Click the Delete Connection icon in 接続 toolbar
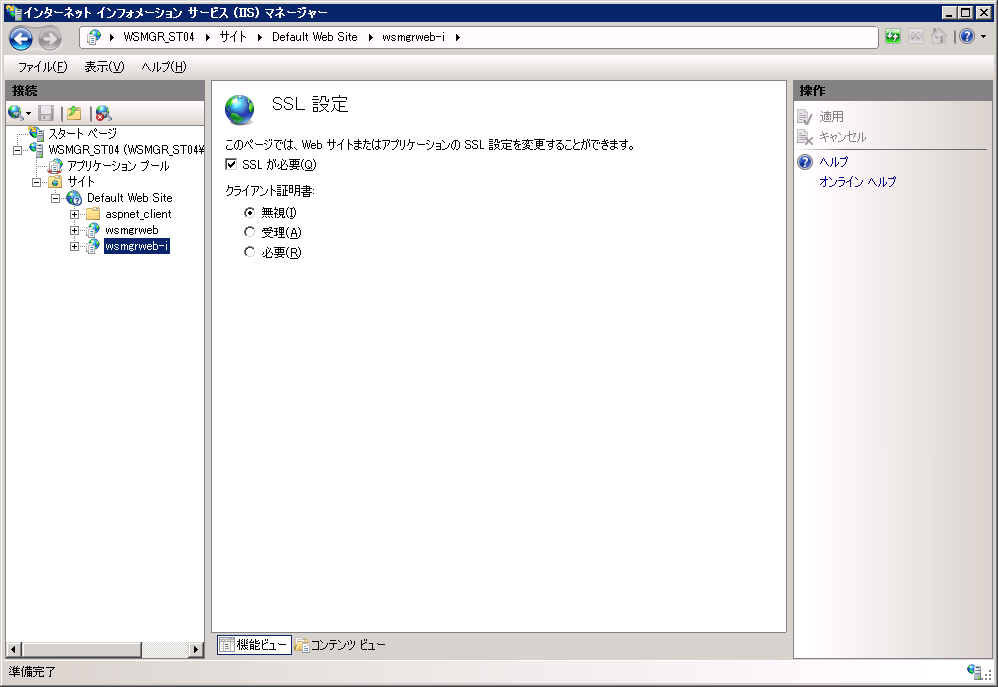998x687 pixels. click(x=103, y=113)
